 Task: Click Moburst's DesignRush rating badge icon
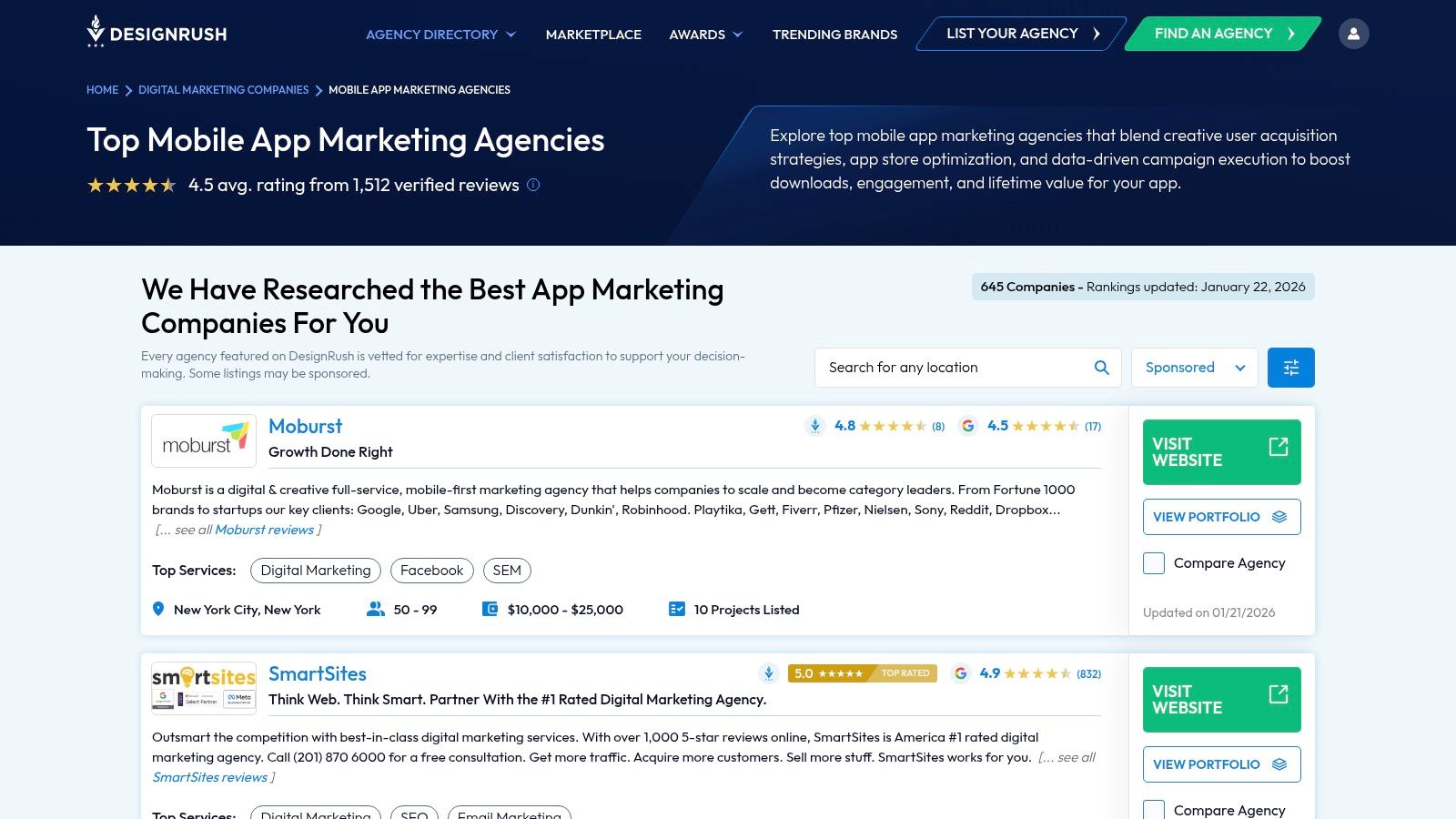815,426
